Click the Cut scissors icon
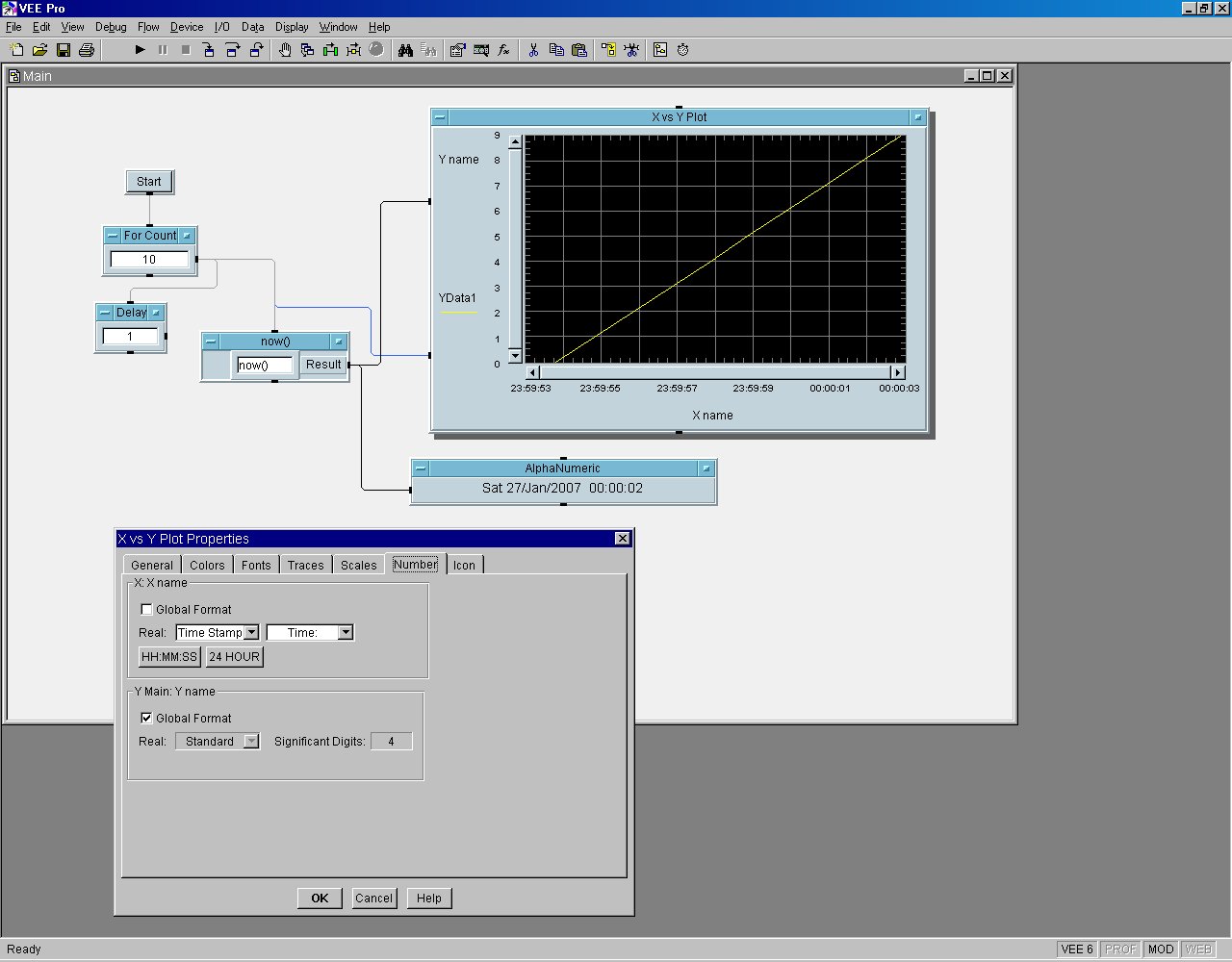Screen dimensions: 1232x962 pos(533,50)
